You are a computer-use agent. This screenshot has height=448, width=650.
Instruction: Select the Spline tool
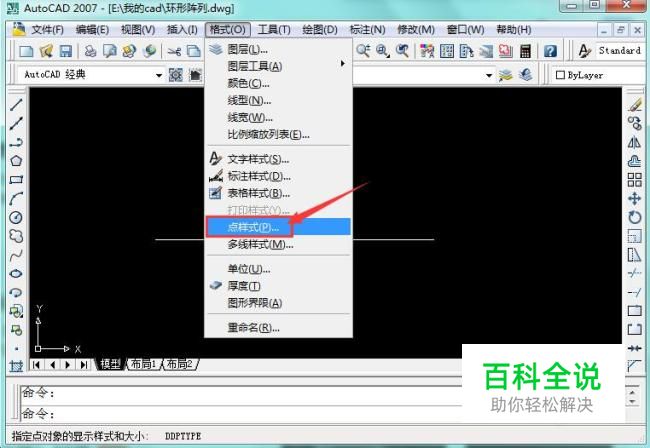coord(16,255)
